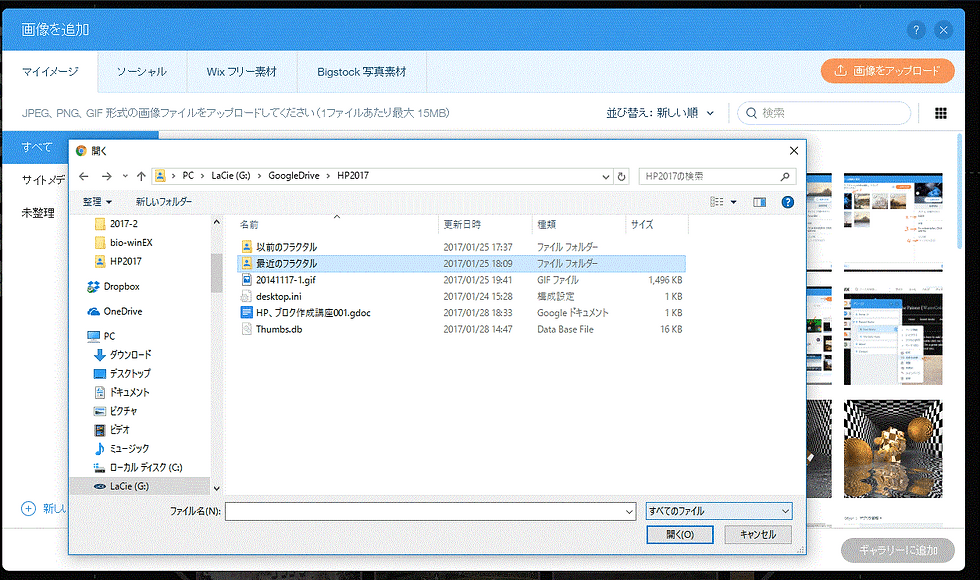Open the ピクチャ folder
This screenshot has width=980, height=580.
[x=115, y=411]
